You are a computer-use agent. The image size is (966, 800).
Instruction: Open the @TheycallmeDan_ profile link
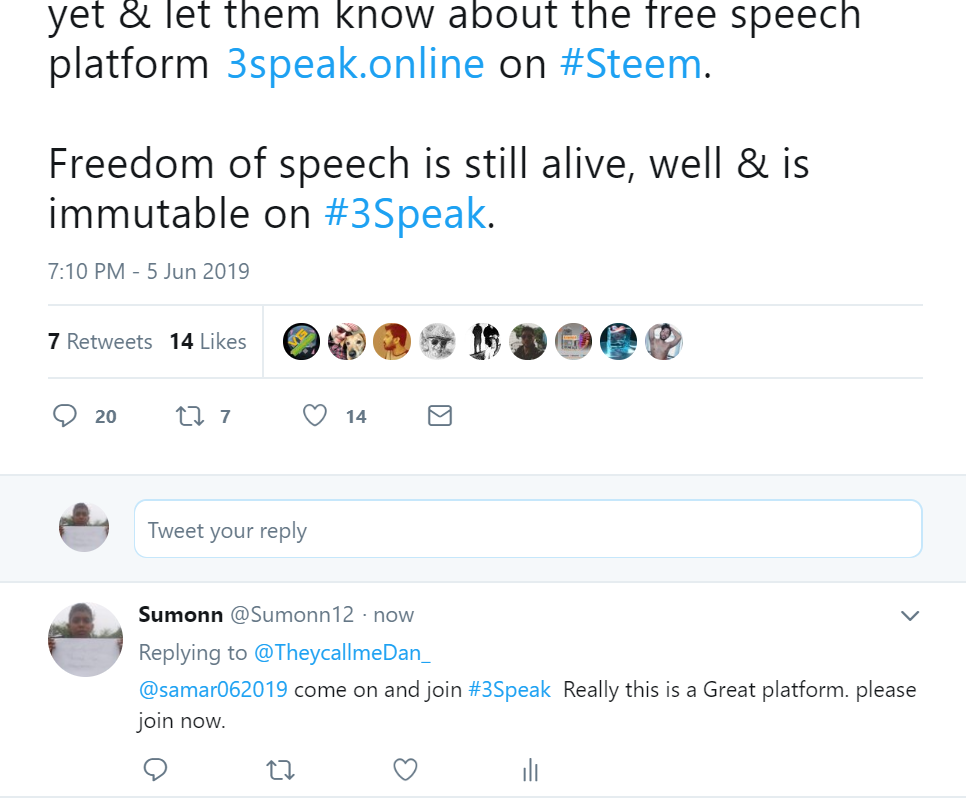343,653
